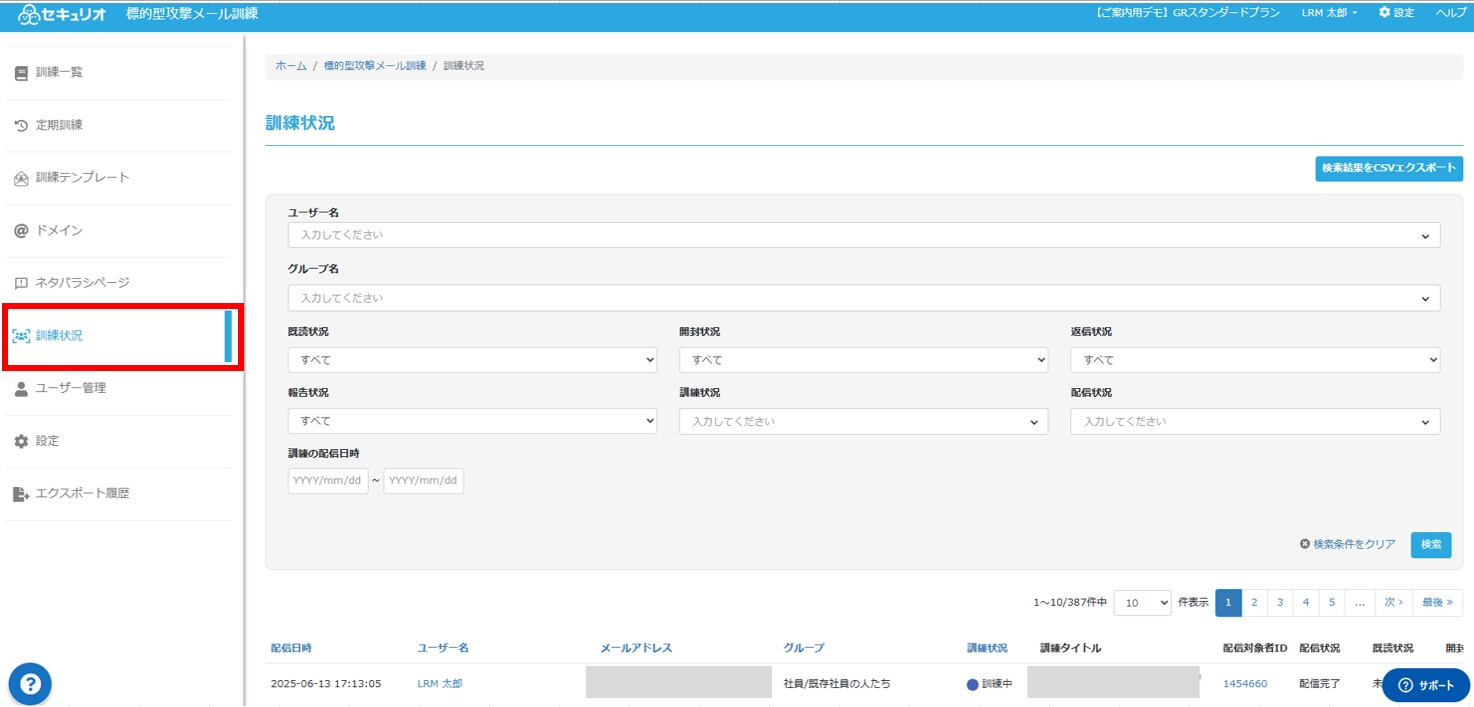Open 配信対象者ID 1454660 link
This screenshot has width=1474, height=707.
click(x=1245, y=684)
